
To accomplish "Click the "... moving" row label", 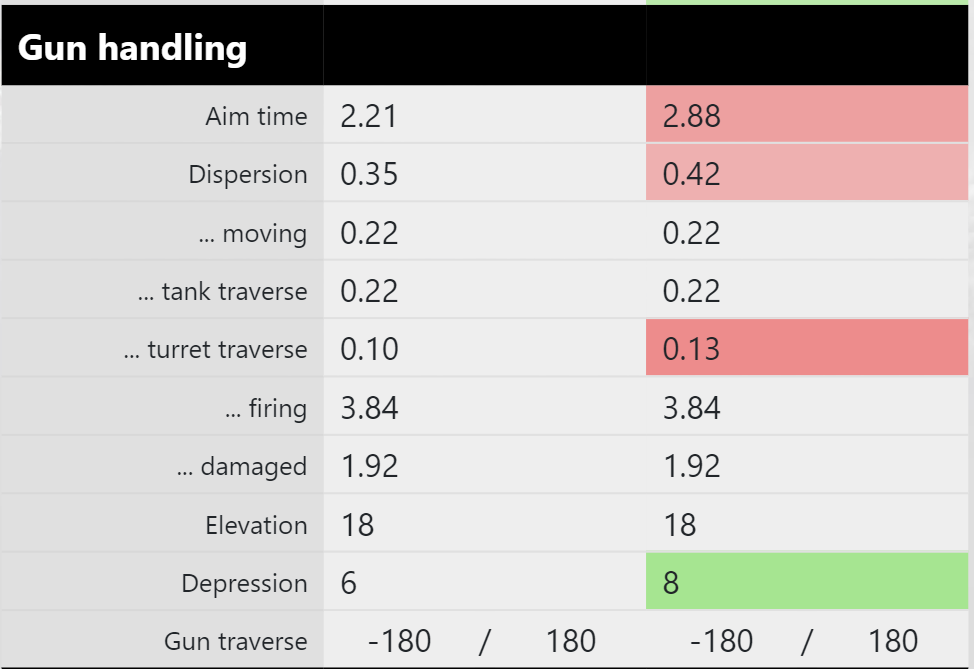I will [x=252, y=233].
